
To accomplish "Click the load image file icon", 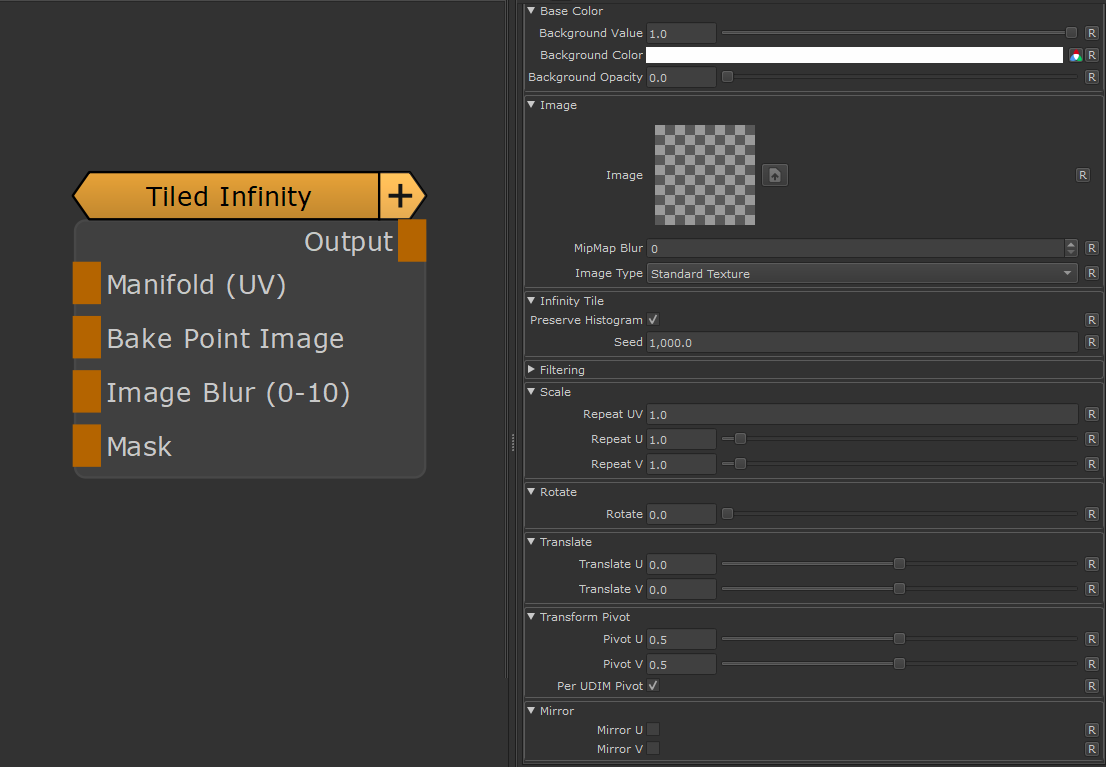I will pos(775,175).
